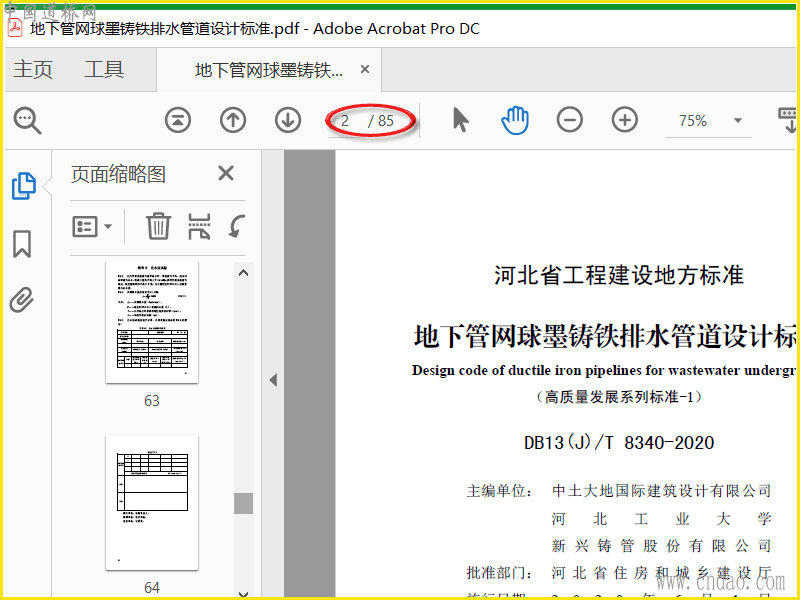The image size is (800, 600).
Task: Delete selected pages with trash icon
Action: (158, 226)
